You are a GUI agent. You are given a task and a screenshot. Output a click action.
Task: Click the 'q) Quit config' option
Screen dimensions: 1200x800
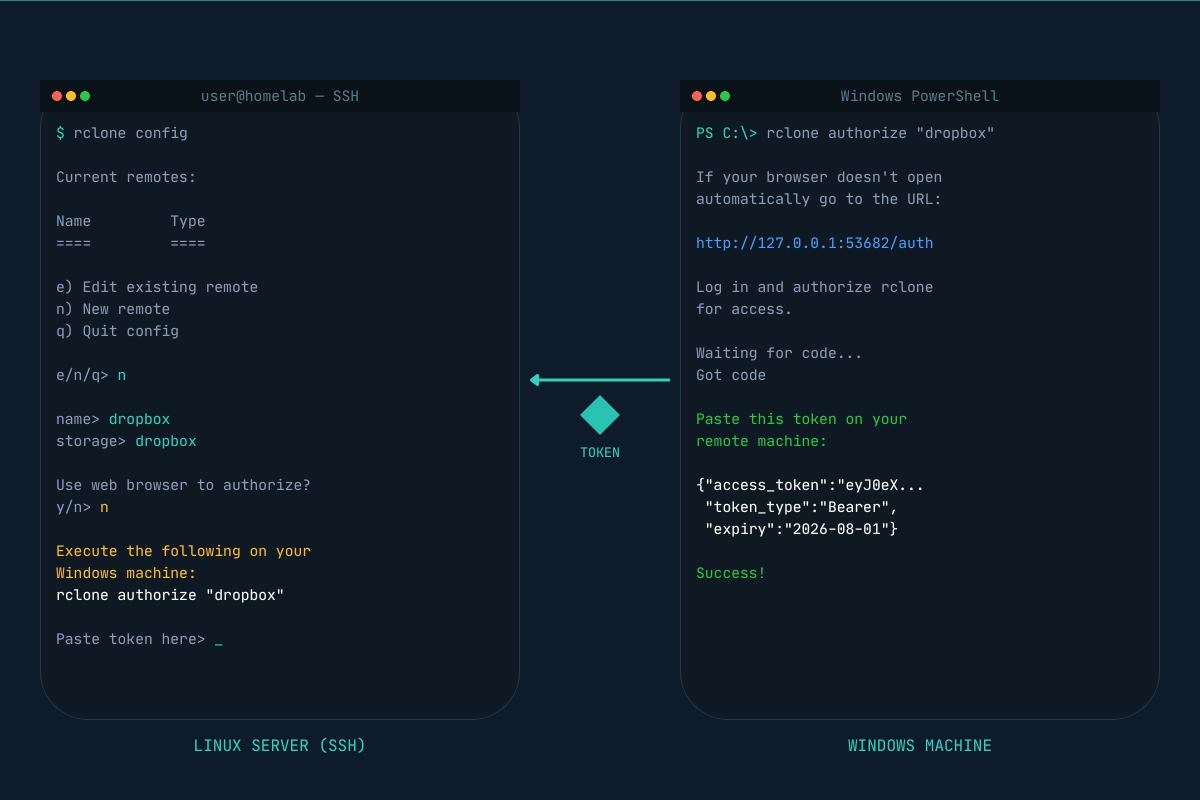(117, 331)
